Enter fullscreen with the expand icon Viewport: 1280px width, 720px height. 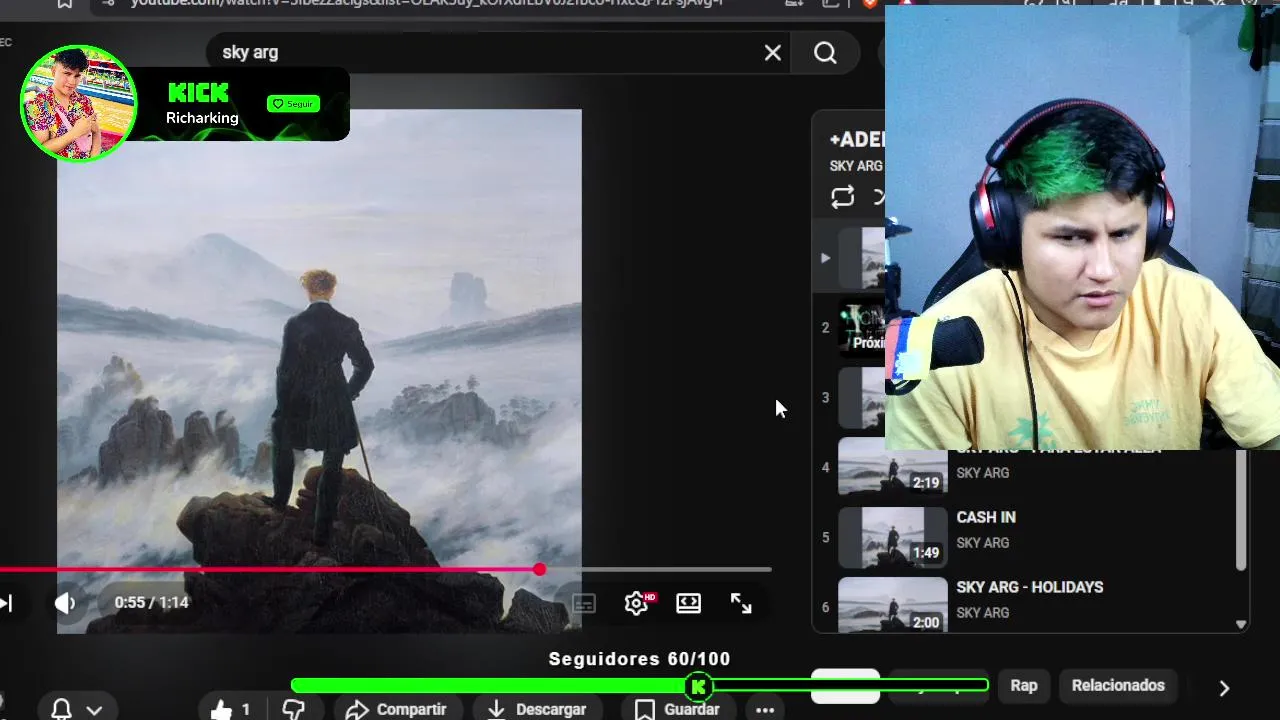741,603
